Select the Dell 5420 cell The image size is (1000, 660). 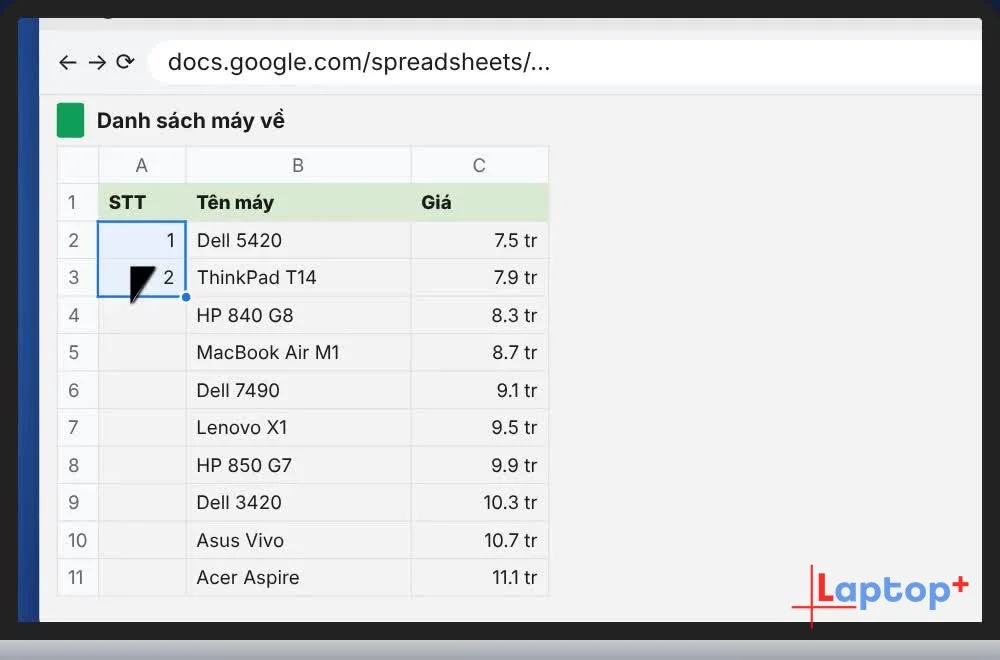298,240
